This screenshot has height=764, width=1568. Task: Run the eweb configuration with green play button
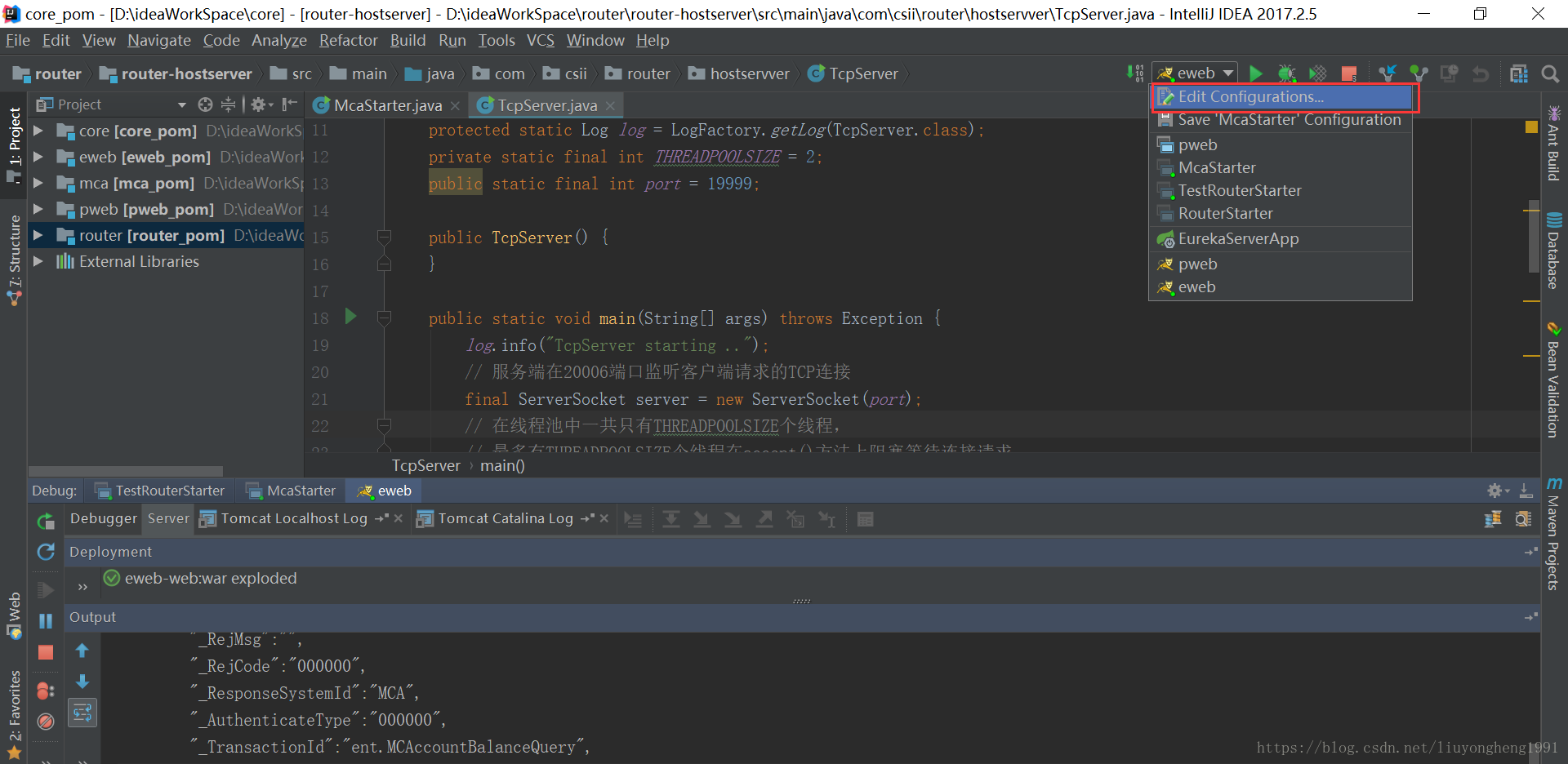[1256, 73]
